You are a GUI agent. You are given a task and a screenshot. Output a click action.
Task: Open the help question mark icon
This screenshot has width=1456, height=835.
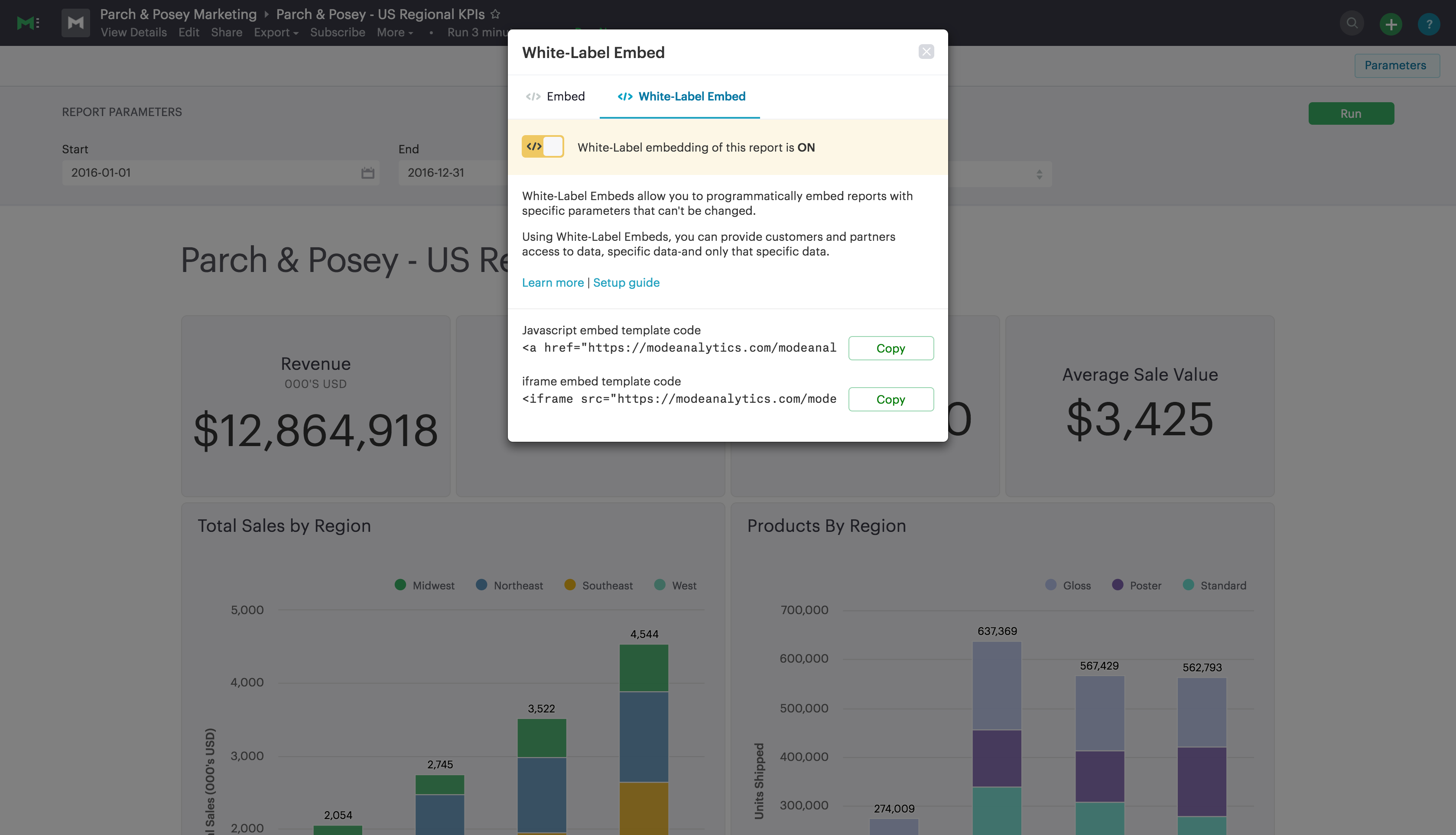click(1429, 23)
